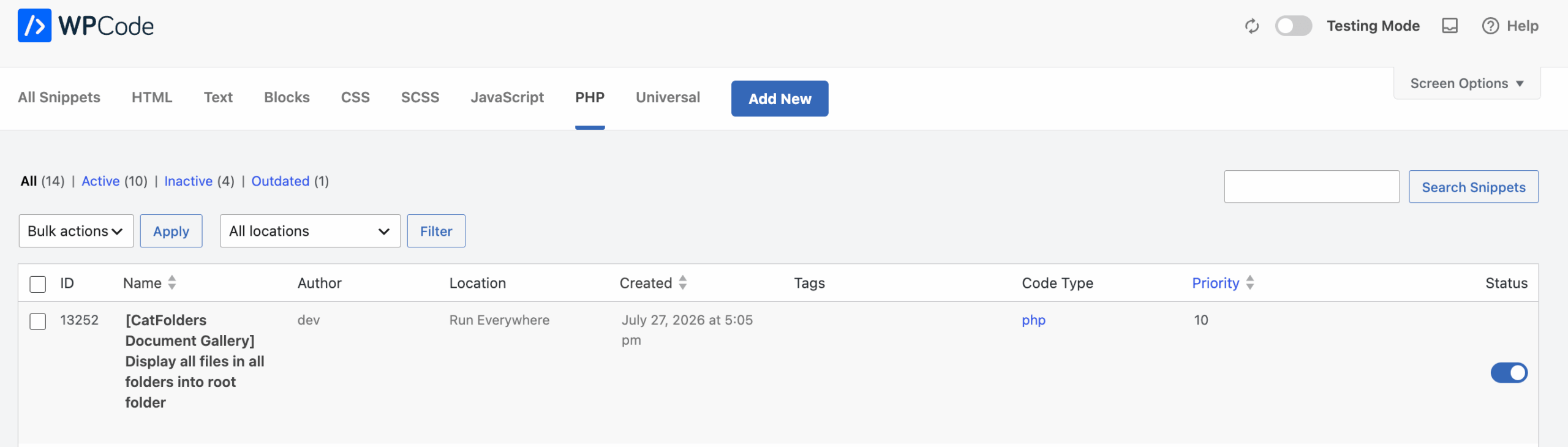This screenshot has height=447, width=1568.
Task: Filter by Outdated snippets
Action: point(280,181)
